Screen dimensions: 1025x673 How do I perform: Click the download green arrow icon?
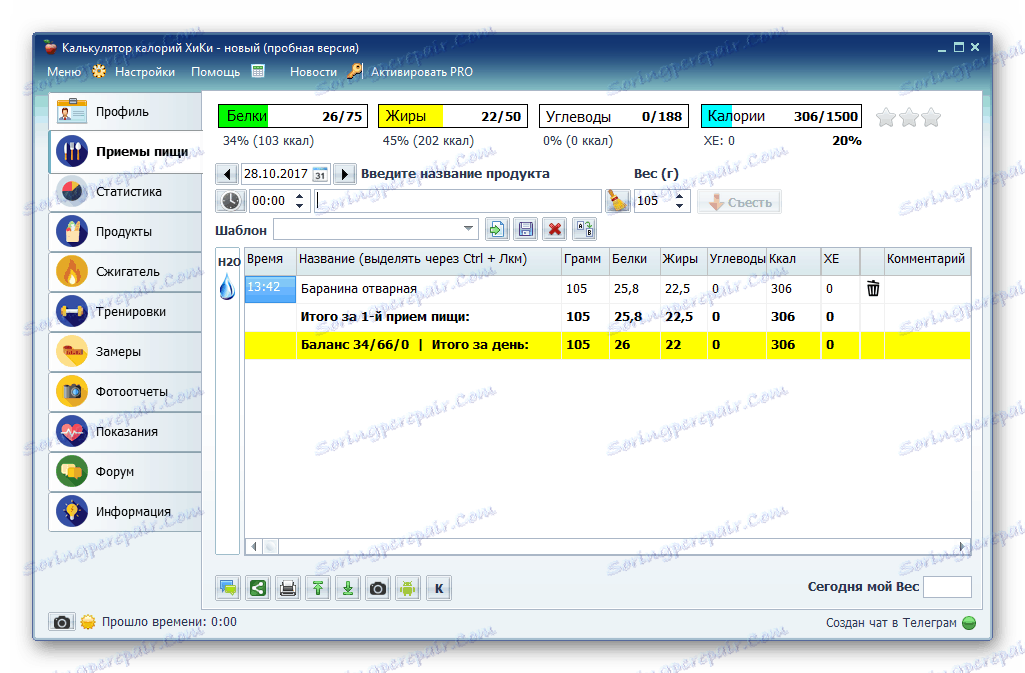[348, 588]
